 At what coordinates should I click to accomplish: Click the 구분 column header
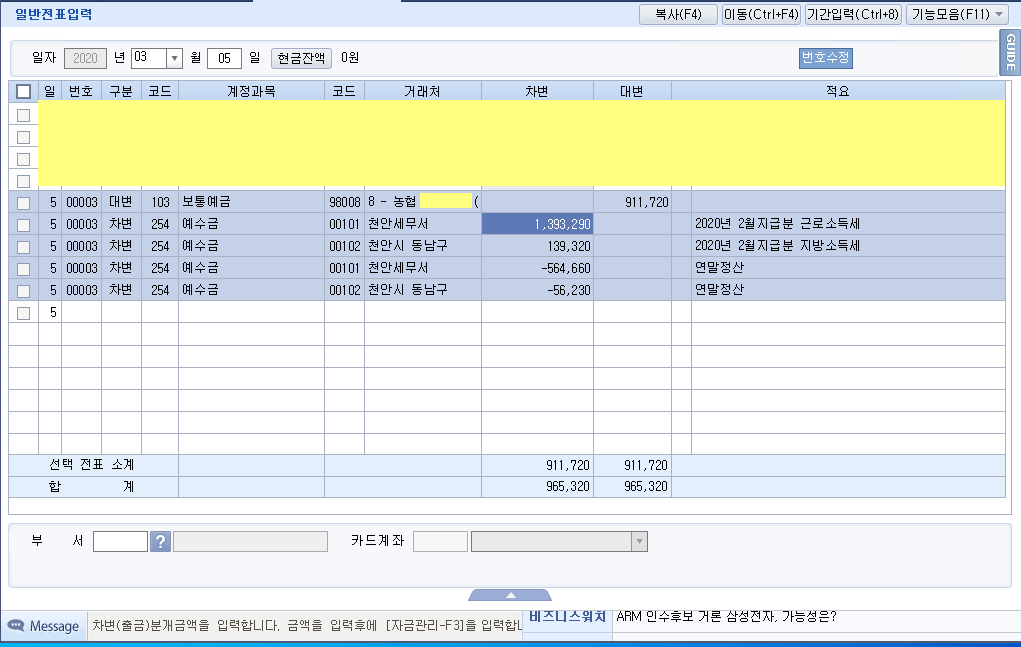pos(121,91)
